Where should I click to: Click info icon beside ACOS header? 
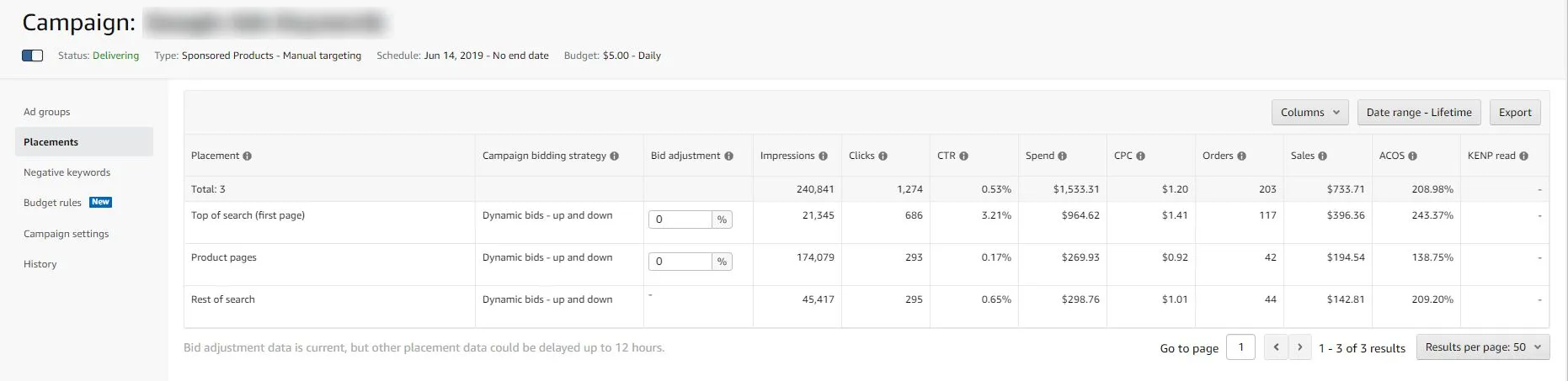coord(1412,156)
